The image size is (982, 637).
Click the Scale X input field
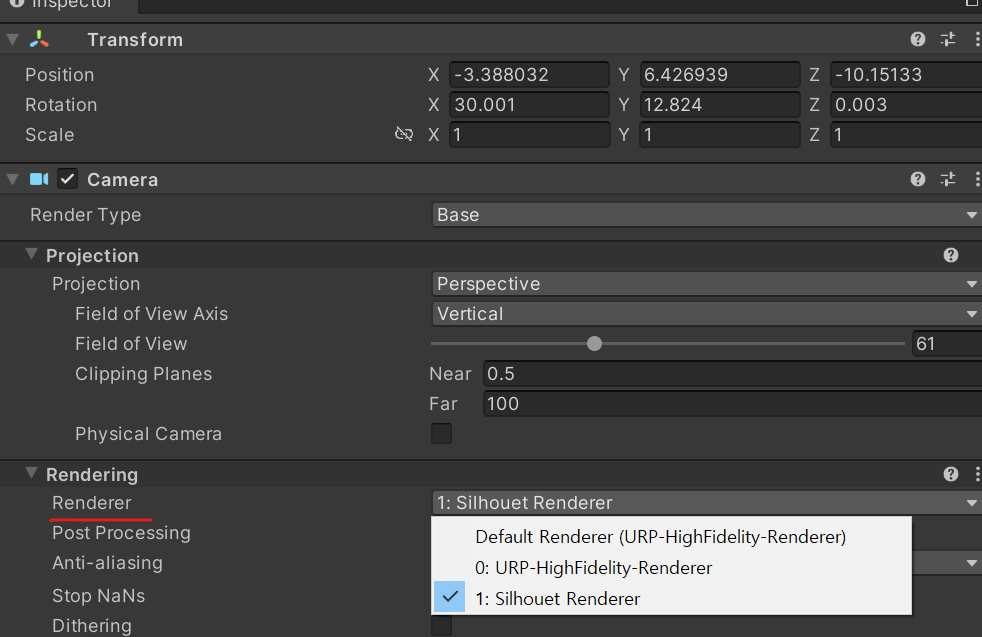point(529,135)
